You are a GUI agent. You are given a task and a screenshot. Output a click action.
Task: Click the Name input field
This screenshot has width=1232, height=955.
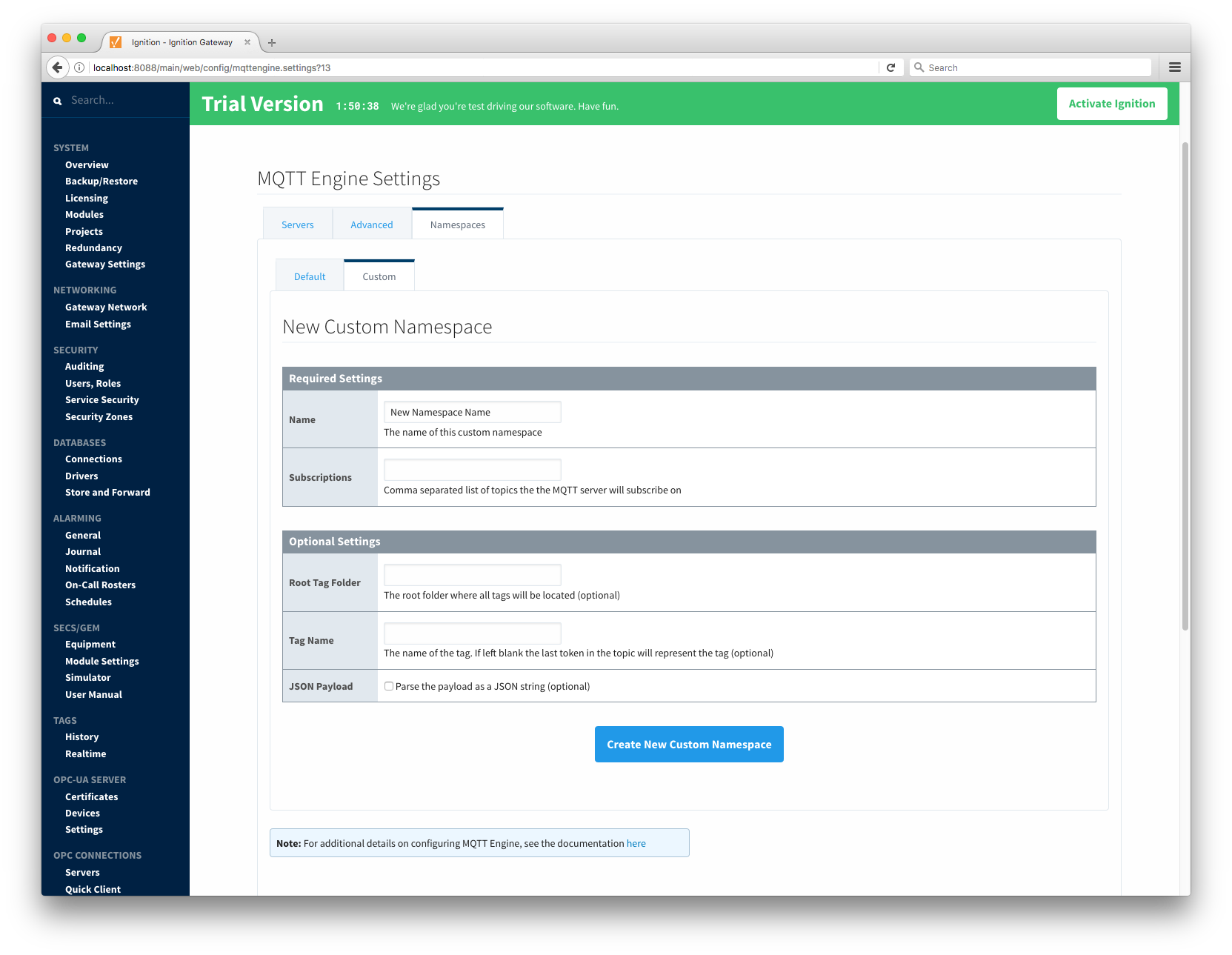pyautogui.click(x=473, y=412)
